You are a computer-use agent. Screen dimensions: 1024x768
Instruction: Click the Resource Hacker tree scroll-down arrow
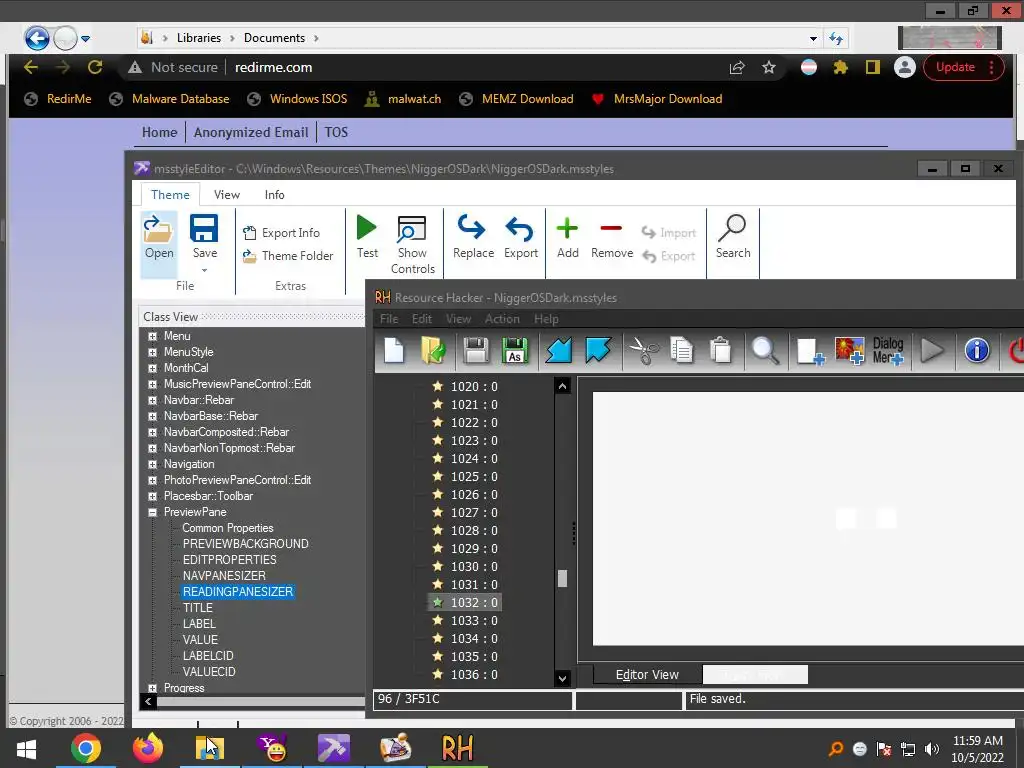point(562,679)
